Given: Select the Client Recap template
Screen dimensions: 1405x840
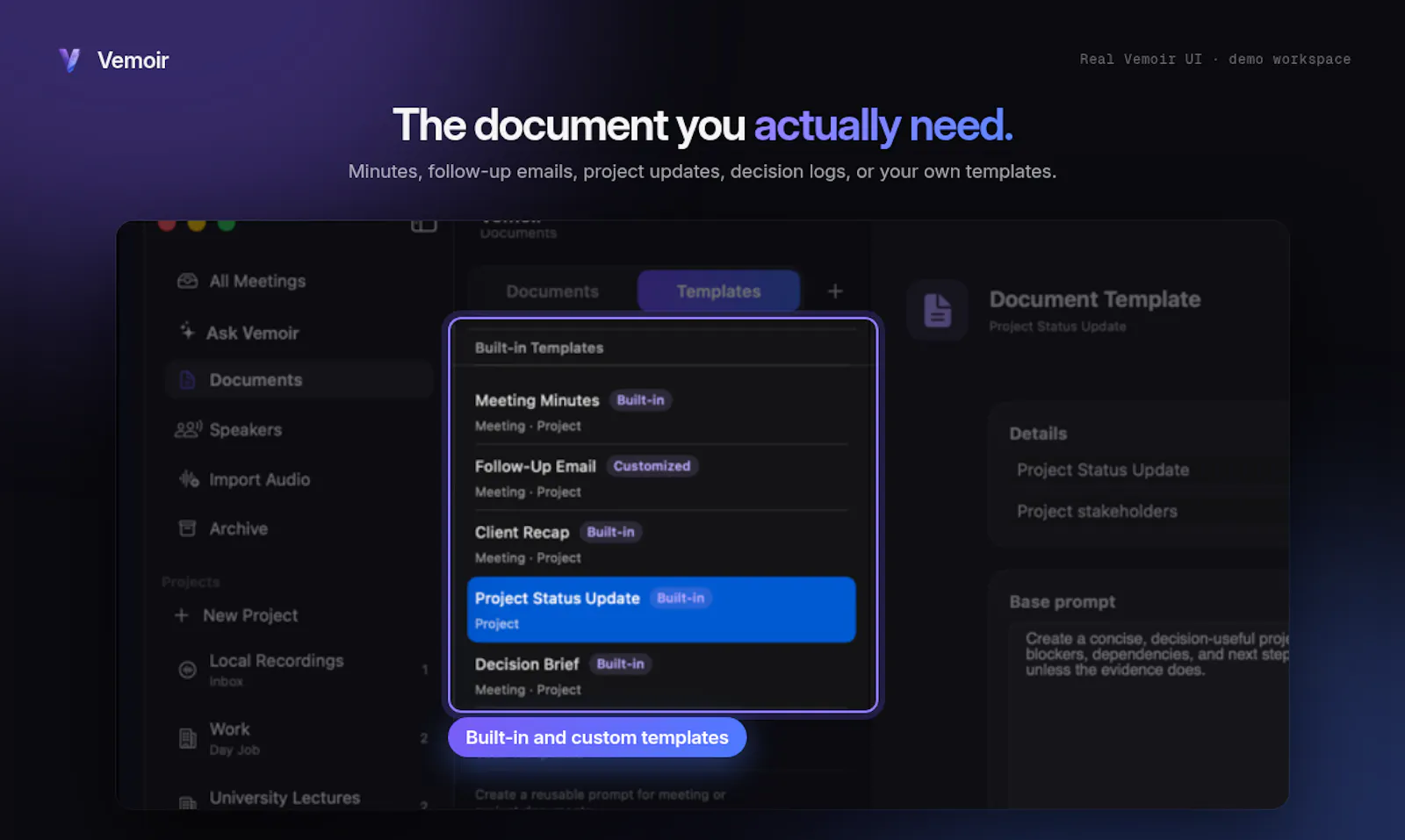Looking at the screenshot, I should pyautogui.click(x=661, y=543).
